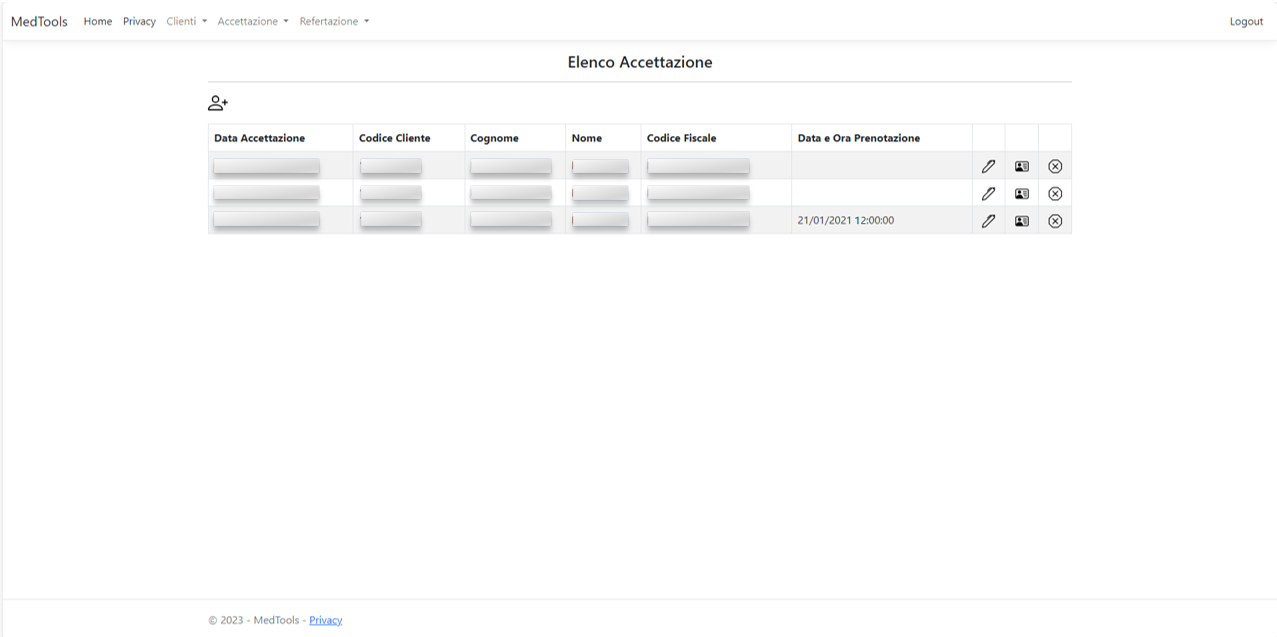This screenshot has height=637, width=1277.
Task: Delete the 21/01/2021 booking row
Action: (1055, 221)
